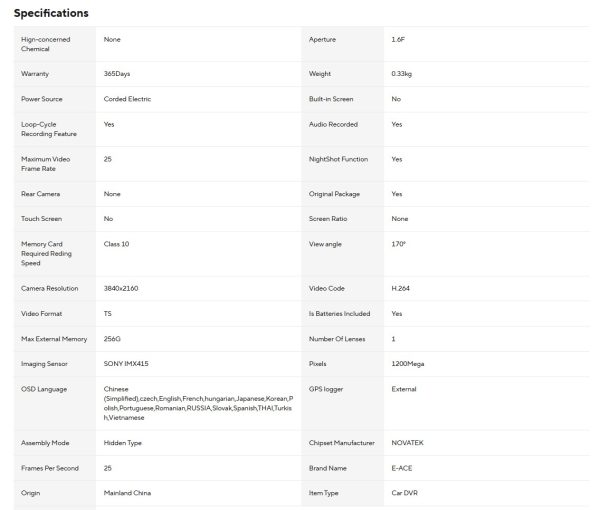Click the 1200Mega pixels value
The width and height of the screenshot is (600, 510).
click(407, 364)
